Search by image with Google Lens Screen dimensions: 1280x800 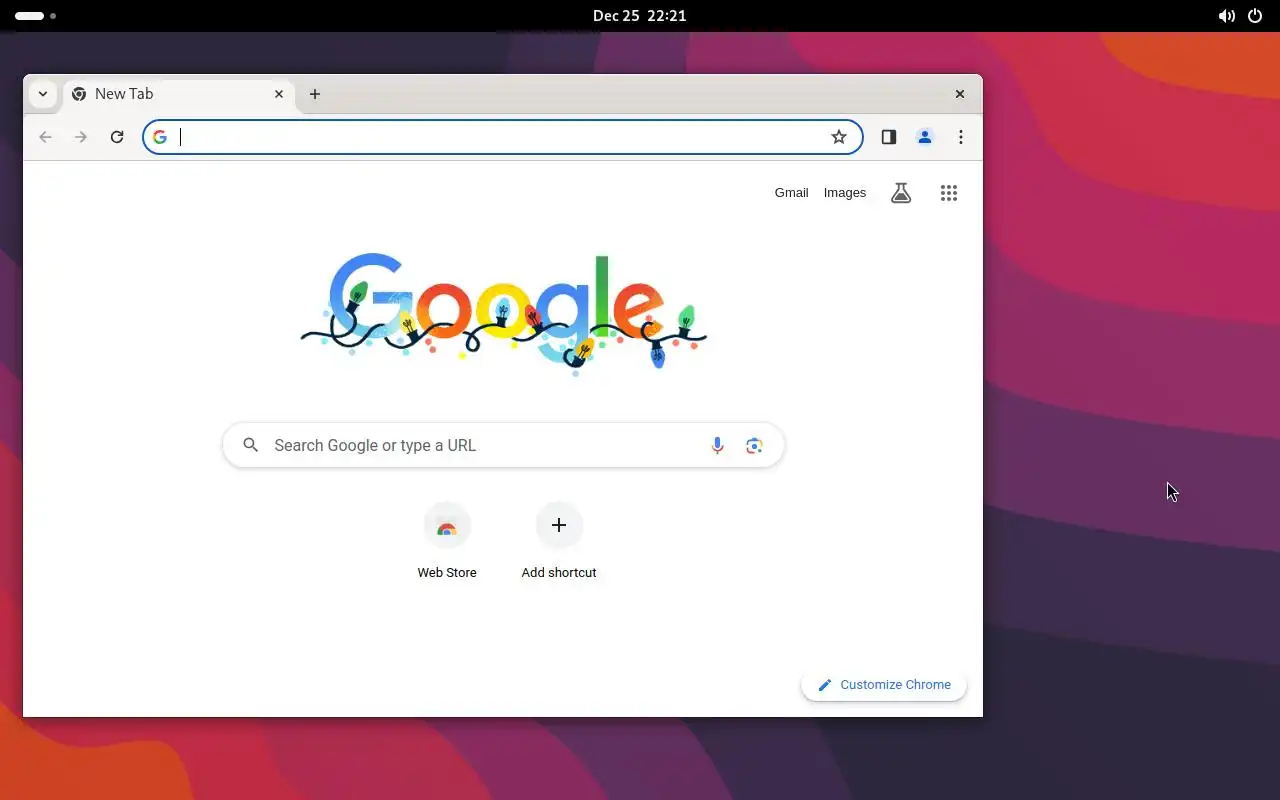pyautogui.click(x=754, y=446)
